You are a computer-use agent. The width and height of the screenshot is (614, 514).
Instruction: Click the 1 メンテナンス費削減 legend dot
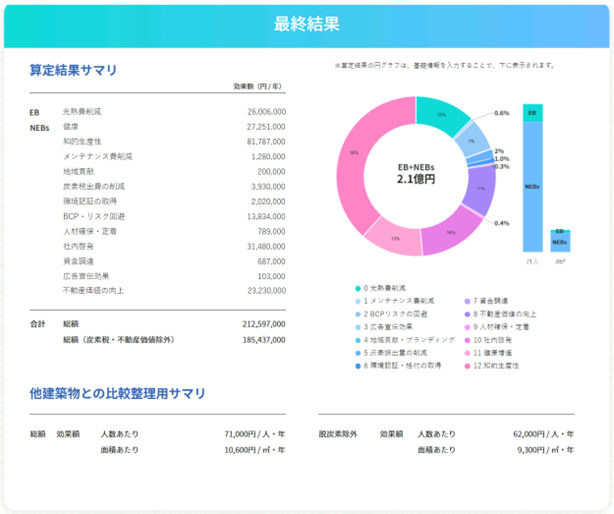tap(358, 301)
